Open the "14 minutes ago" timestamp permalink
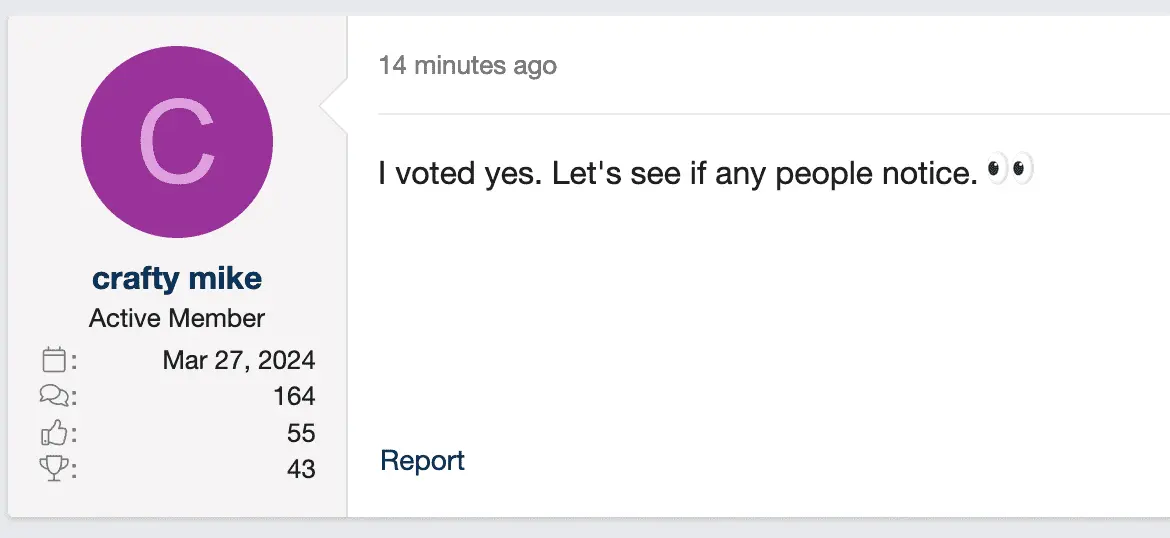The height and width of the screenshot is (538, 1170). pyautogui.click(x=467, y=66)
